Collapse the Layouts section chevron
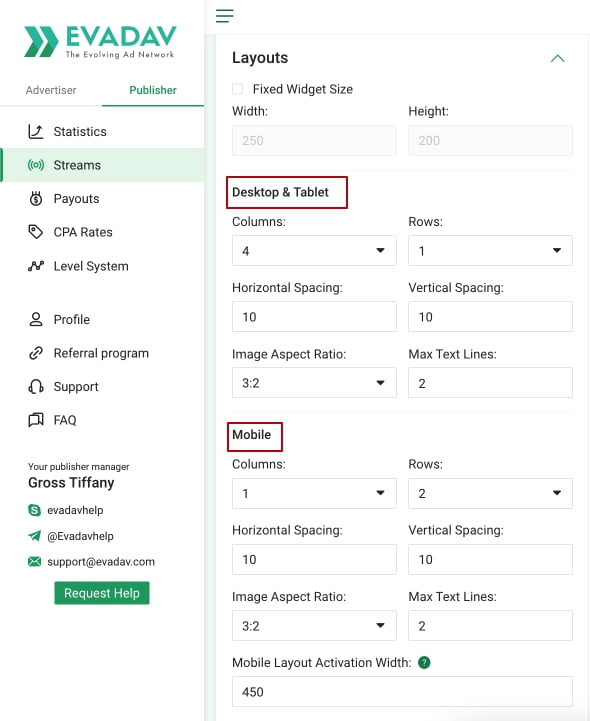 click(x=557, y=58)
